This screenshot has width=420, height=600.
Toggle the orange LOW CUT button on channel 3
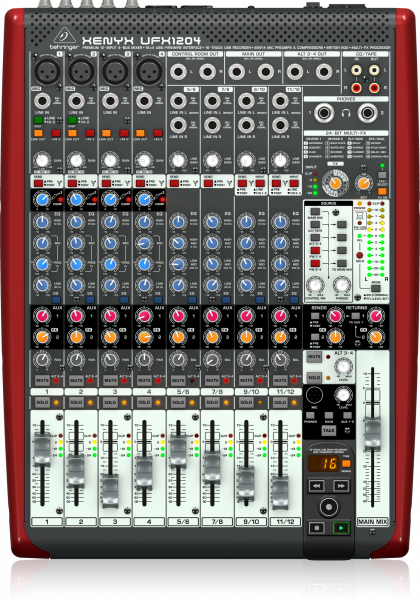pyautogui.click(x=106, y=133)
